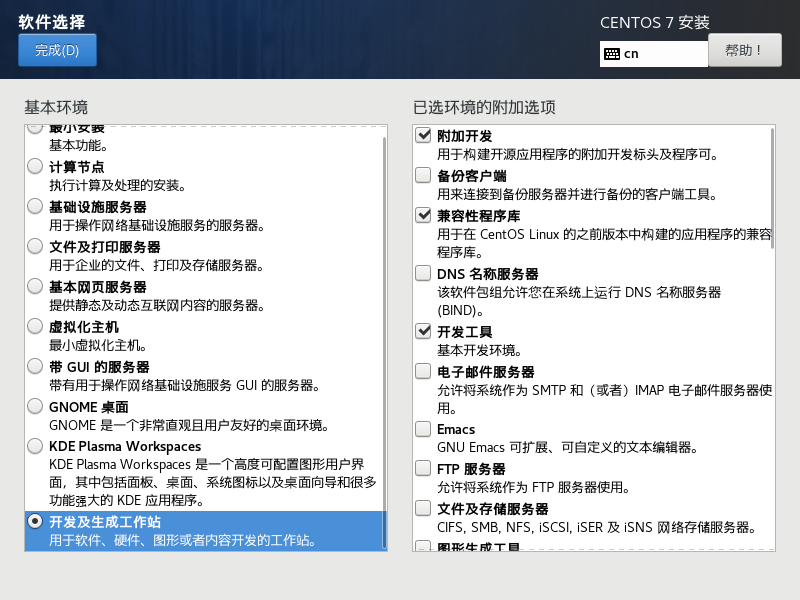The image size is (800, 600).
Task: Uncheck the 开发工具 checkbox
Action: pyautogui.click(x=423, y=331)
